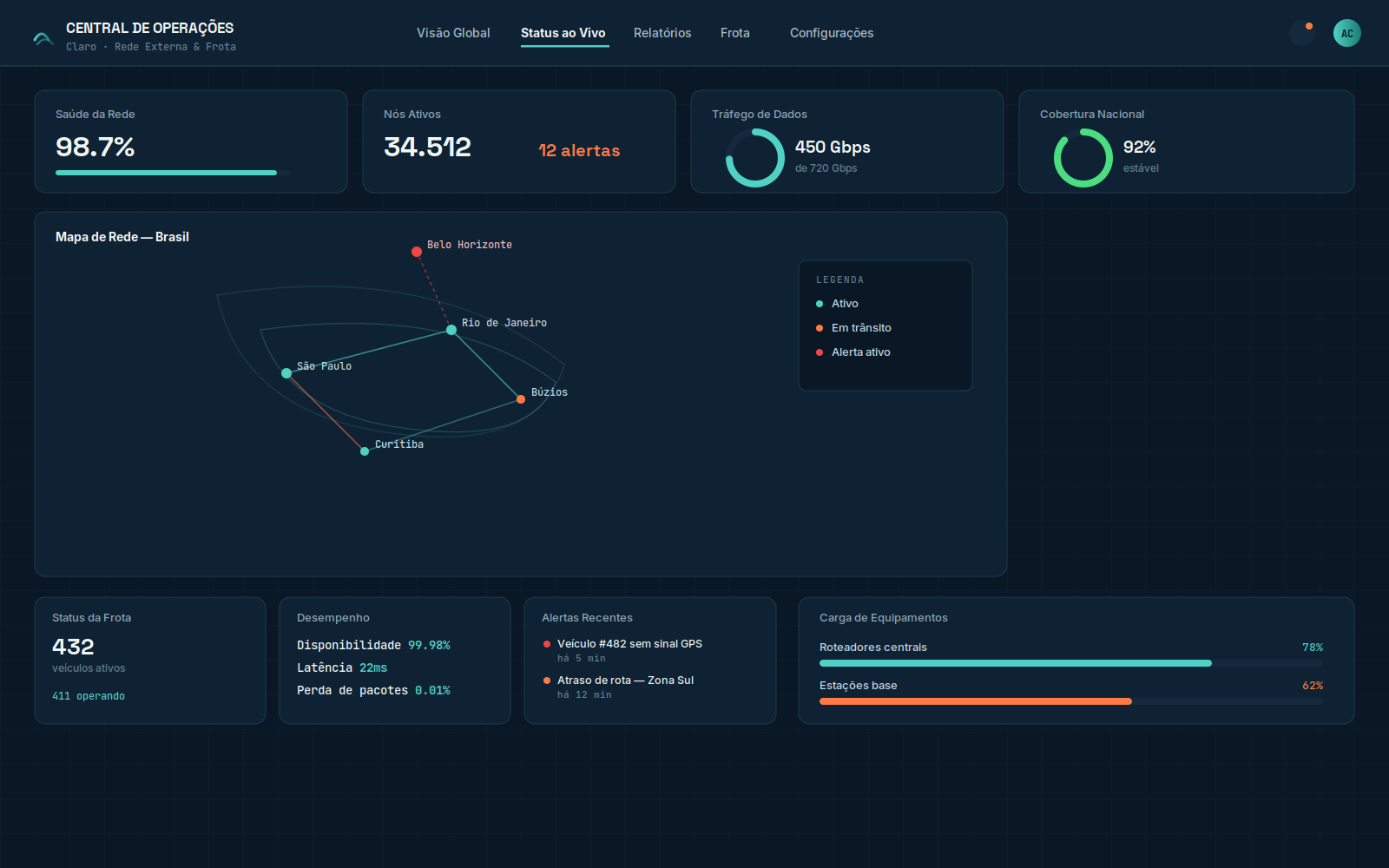Viewport: 1389px width, 868px height.
Task: Click the Saúde da Rede progress bar
Action: (x=173, y=173)
